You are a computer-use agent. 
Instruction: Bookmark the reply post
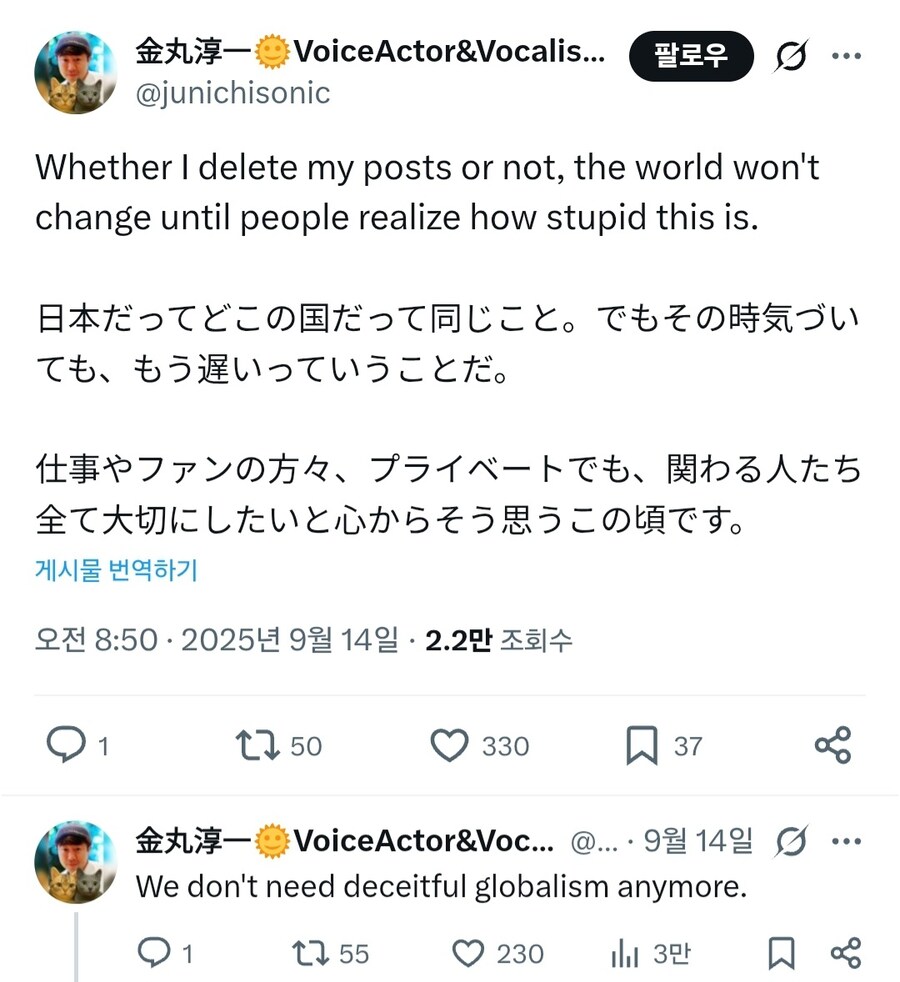tap(781, 953)
